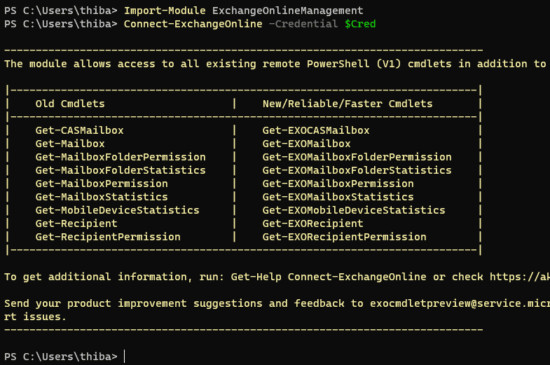Click the Get-EXOMailboxFolderStatistics entry
Viewport: 550px width, 365px height.
357,170
